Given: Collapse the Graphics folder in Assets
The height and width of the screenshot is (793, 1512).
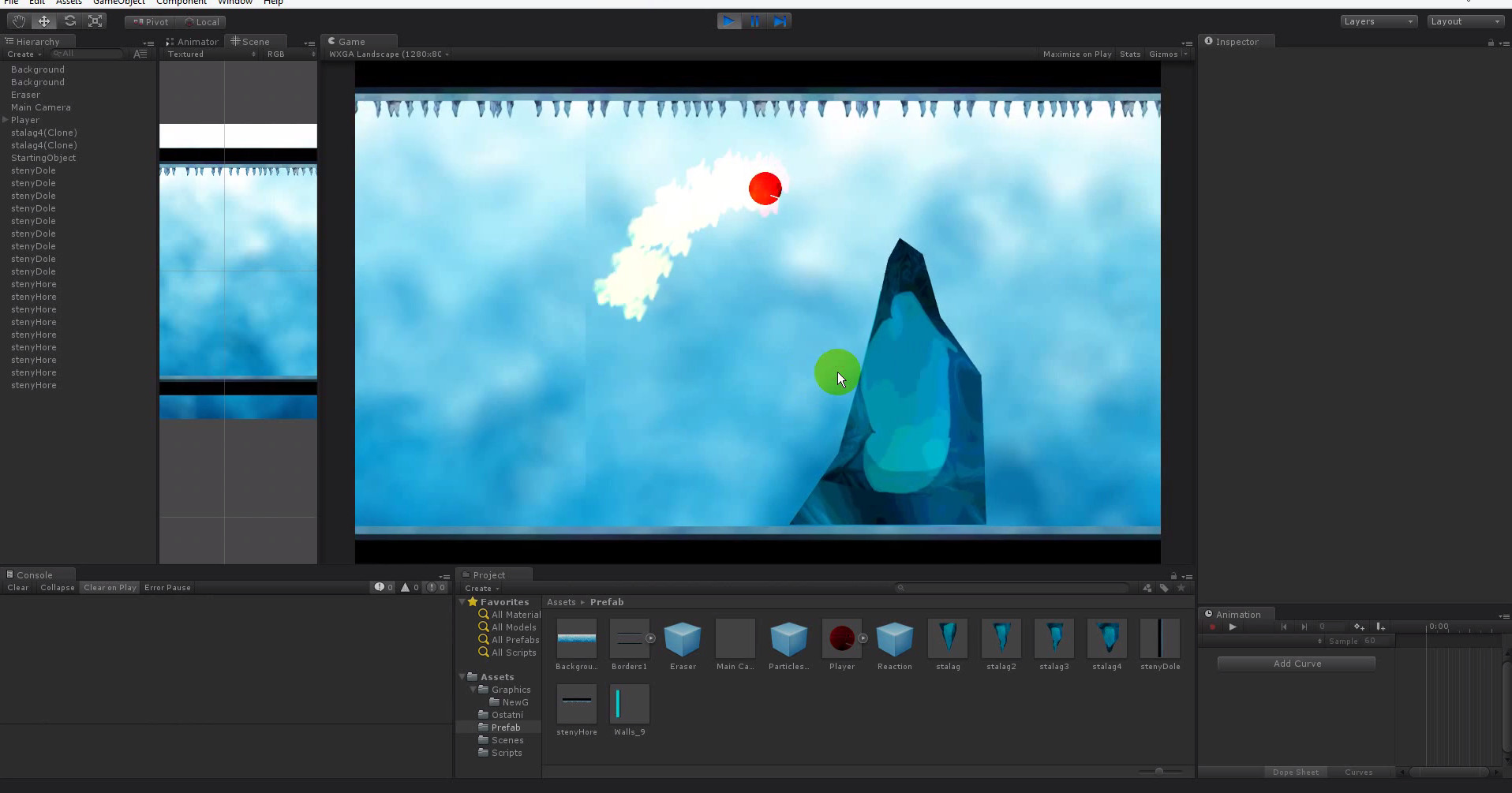Looking at the screenshot, I should [x=473, y=689].
